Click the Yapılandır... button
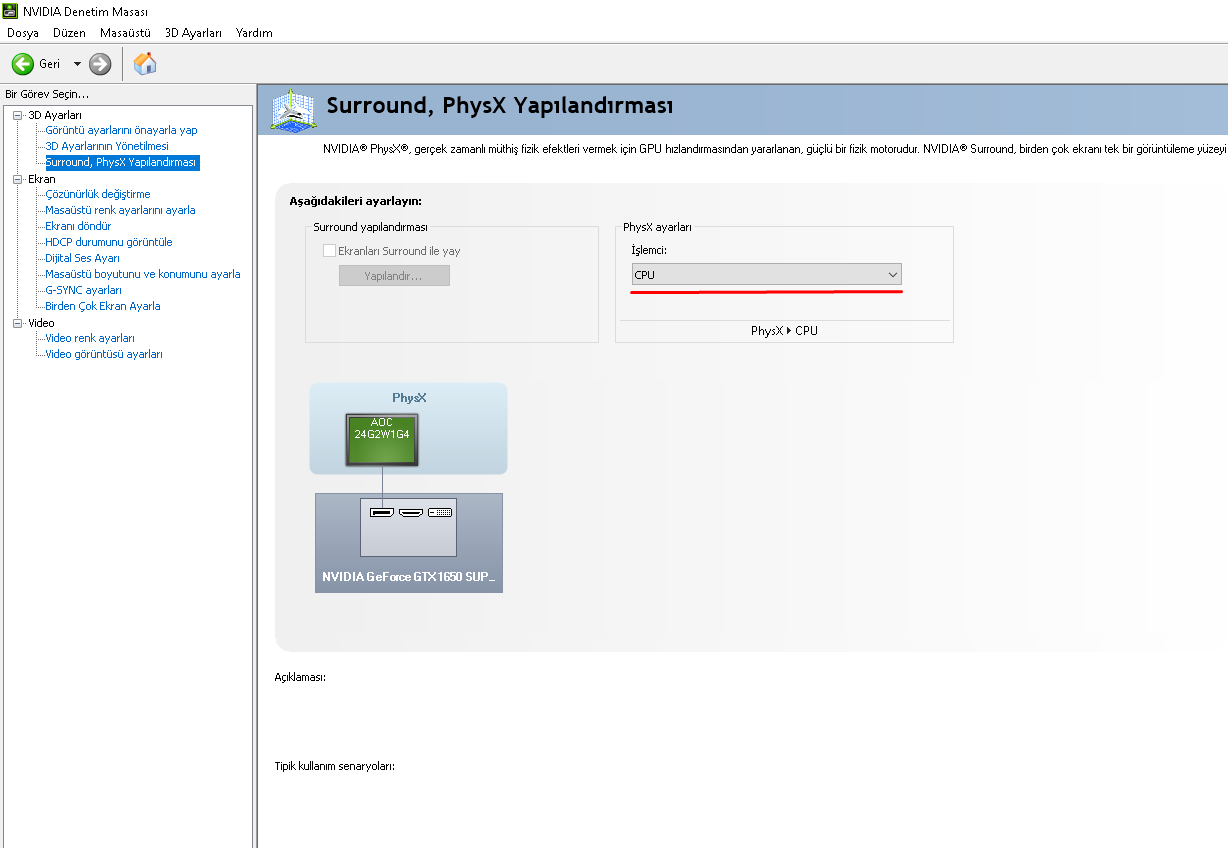1228x848 pixels. coord(394,276)
